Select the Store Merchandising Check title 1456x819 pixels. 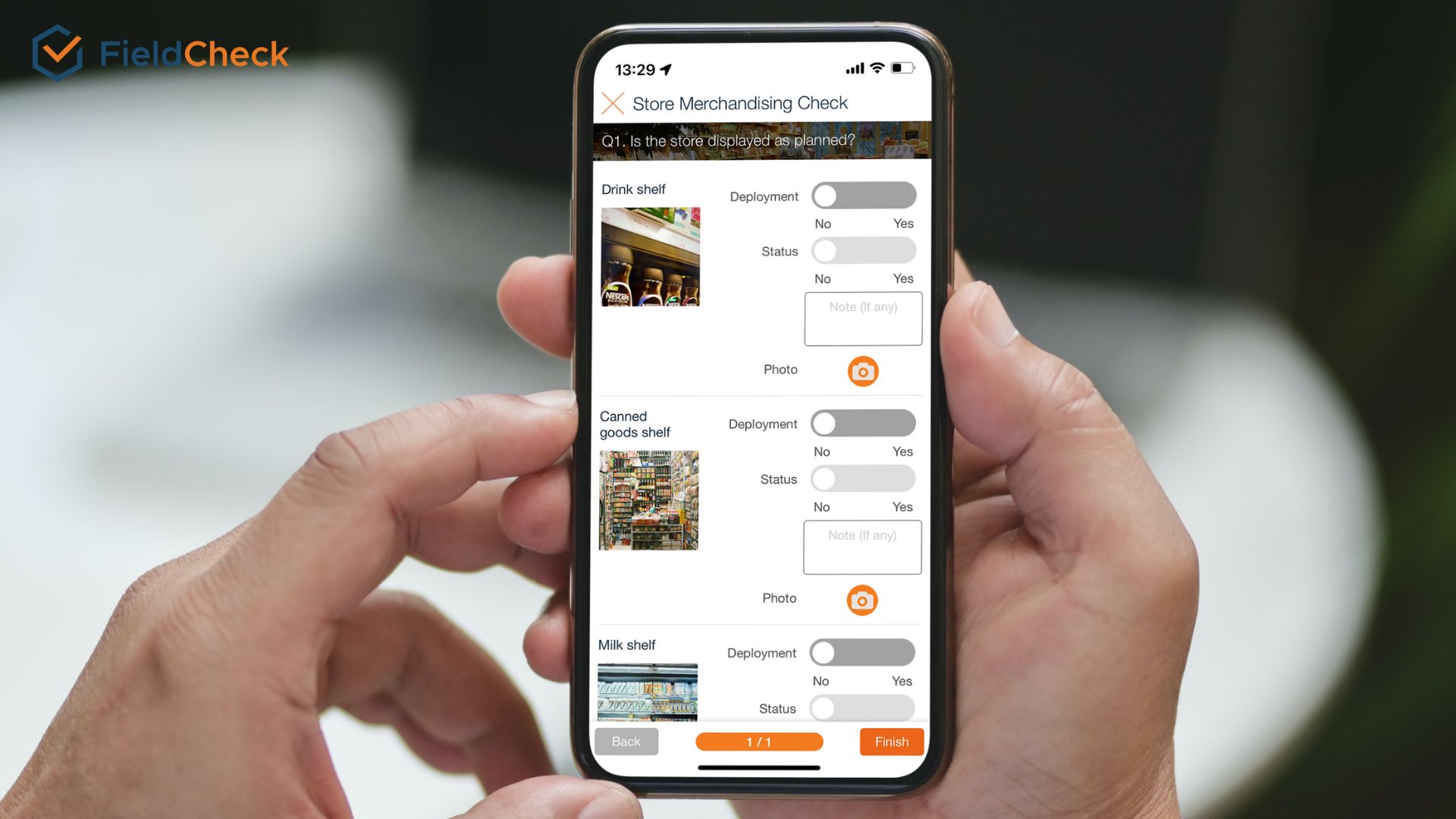[755, 103]
